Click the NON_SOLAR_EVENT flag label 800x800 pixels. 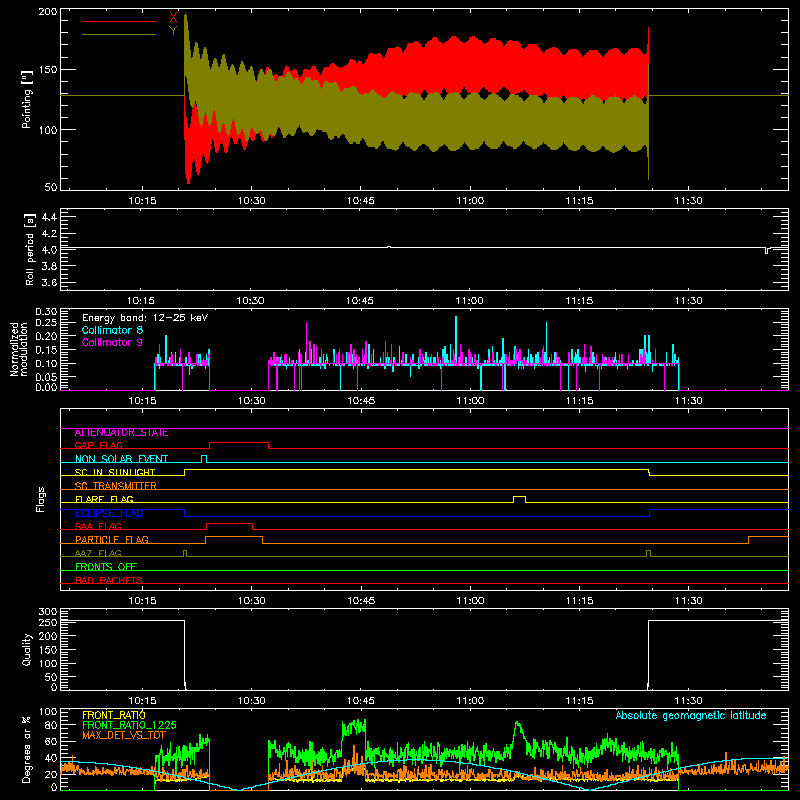(x=121, y=459)
